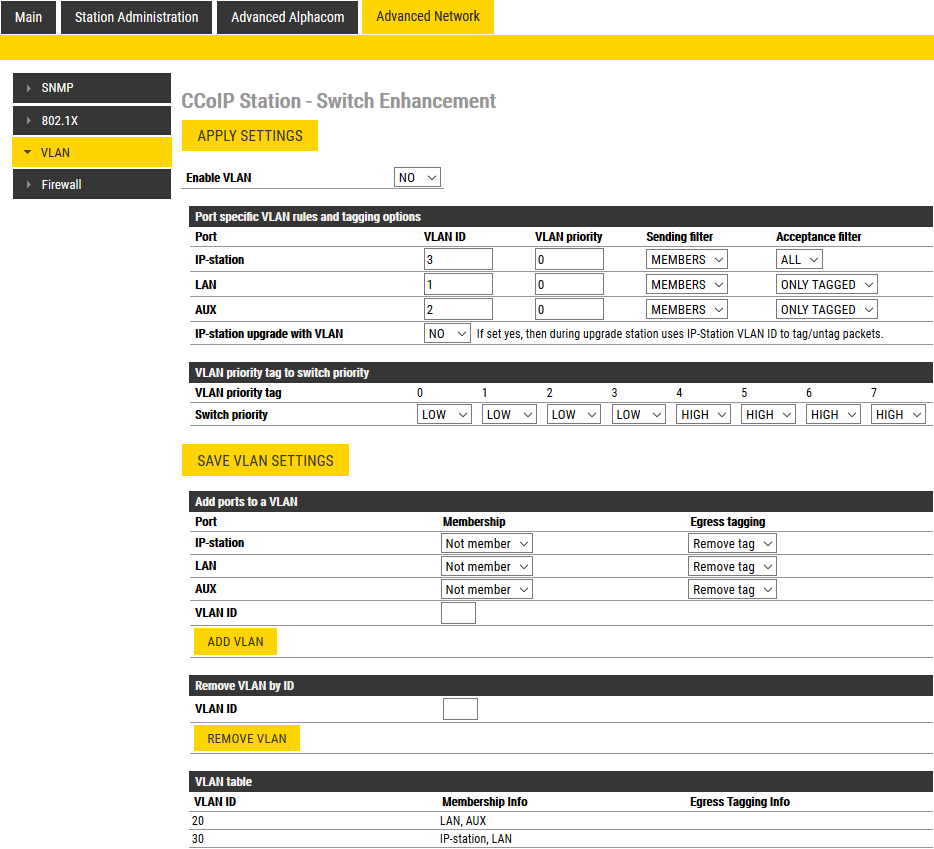
Task: Go to the Advanced Alphacom tab
Action: click(x=287, y=17)
